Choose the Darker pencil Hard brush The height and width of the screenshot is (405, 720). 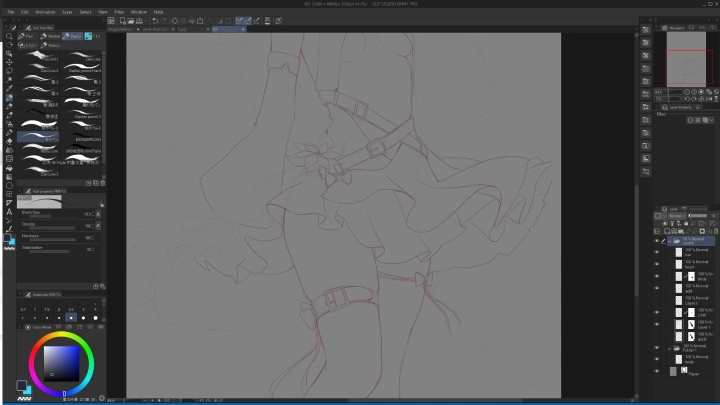83,68
